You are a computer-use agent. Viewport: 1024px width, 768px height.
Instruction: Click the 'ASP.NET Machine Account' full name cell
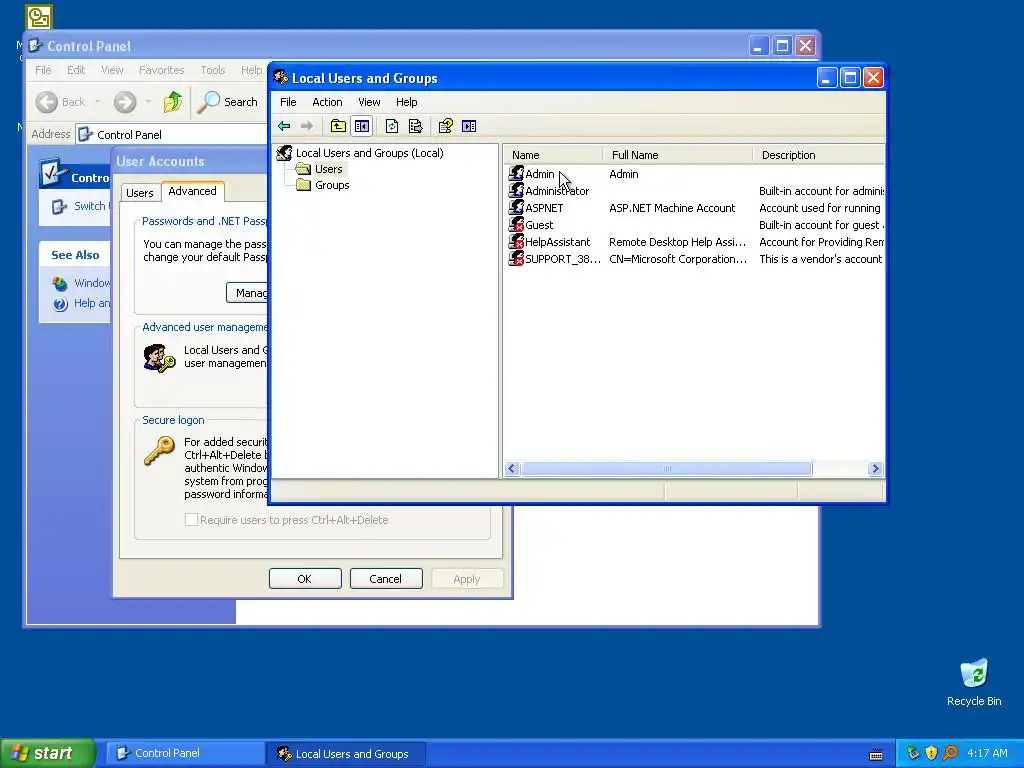[x=672, y=208]
